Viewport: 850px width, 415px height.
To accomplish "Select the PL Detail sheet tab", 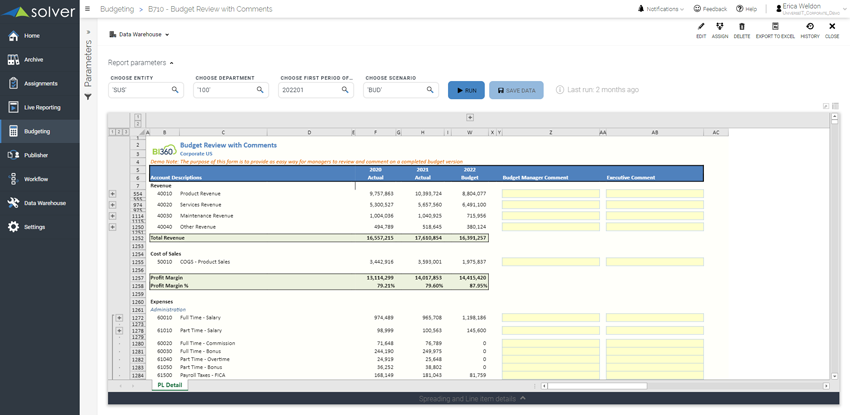I will pyautogui.click(x=168, y=385).
